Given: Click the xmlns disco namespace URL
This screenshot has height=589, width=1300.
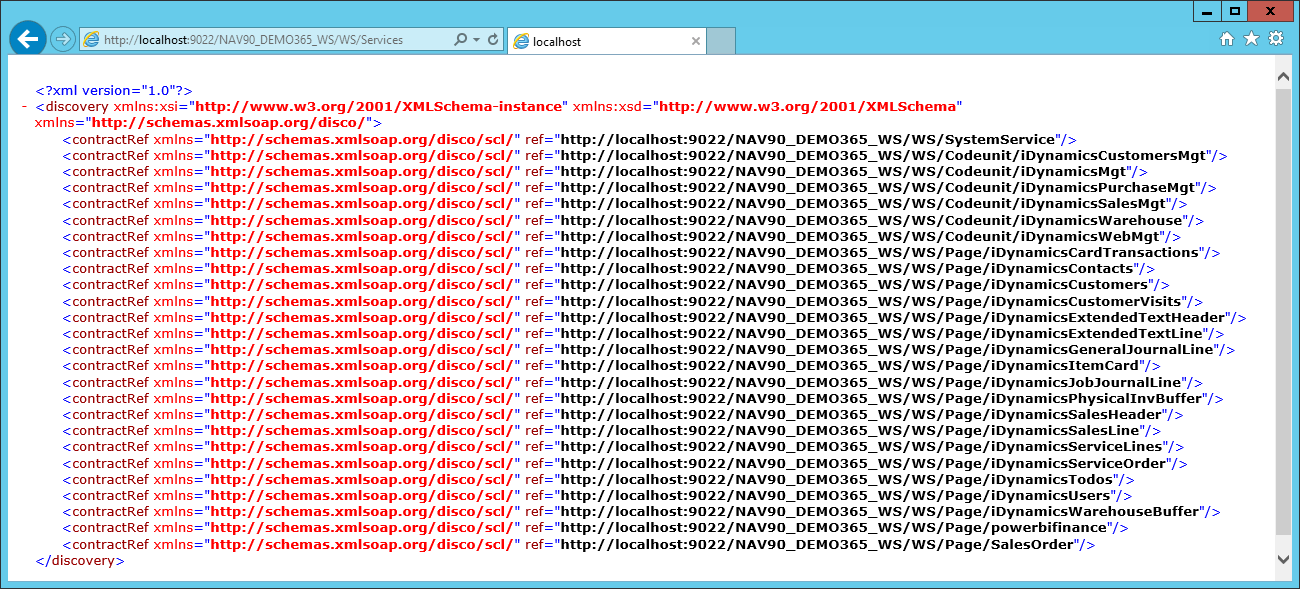Looking at the screenshot, I should point(230,122).
